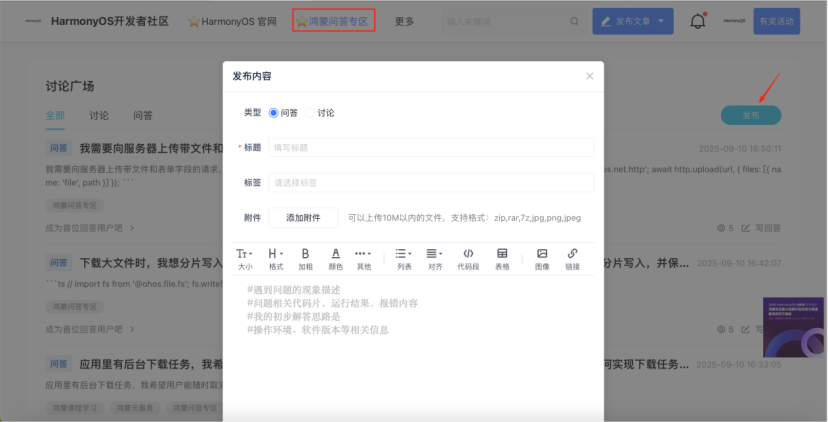The width and height of the screenshot is (828, 422).
Task: Open the font size (大小) tool
Action: coord(244,259)
